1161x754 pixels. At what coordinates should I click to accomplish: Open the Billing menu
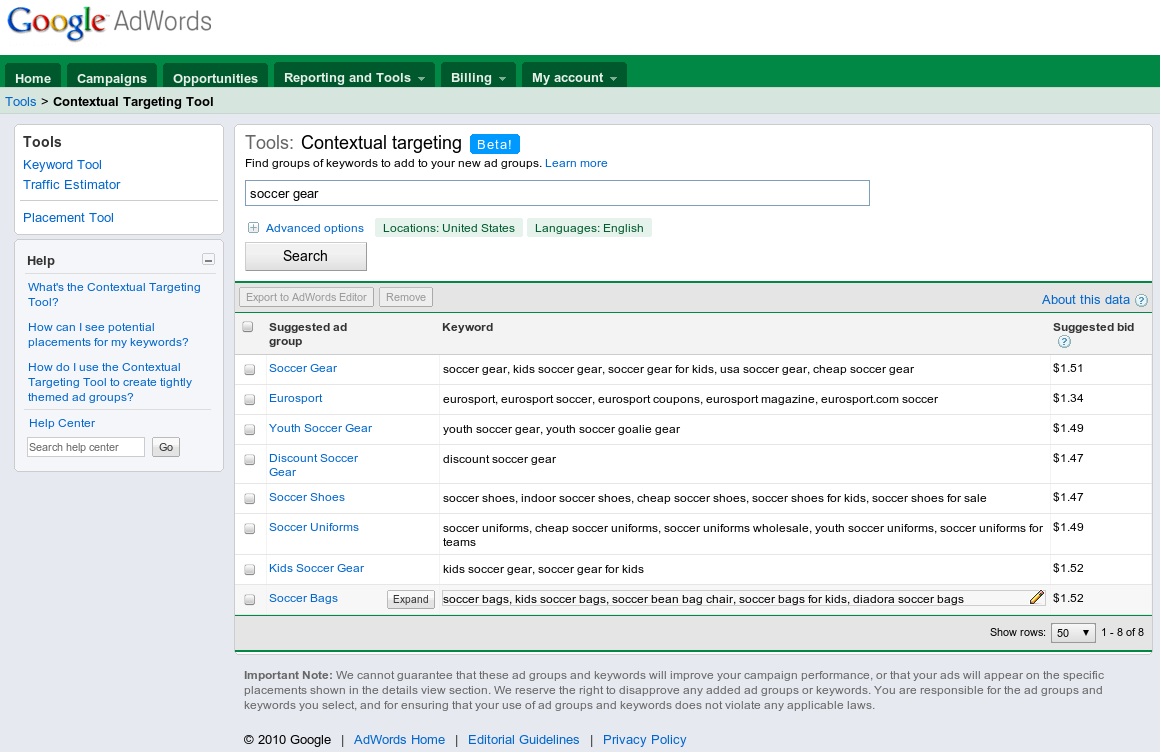coord(478,77)
